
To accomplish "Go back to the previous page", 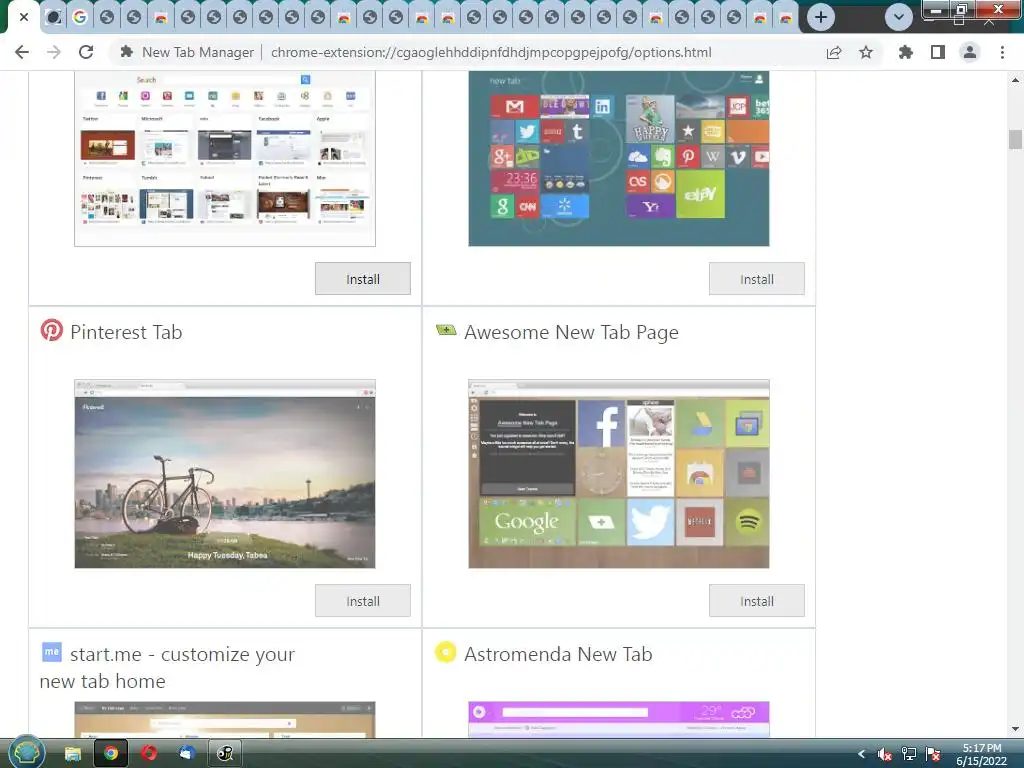I will pos(22,52).
